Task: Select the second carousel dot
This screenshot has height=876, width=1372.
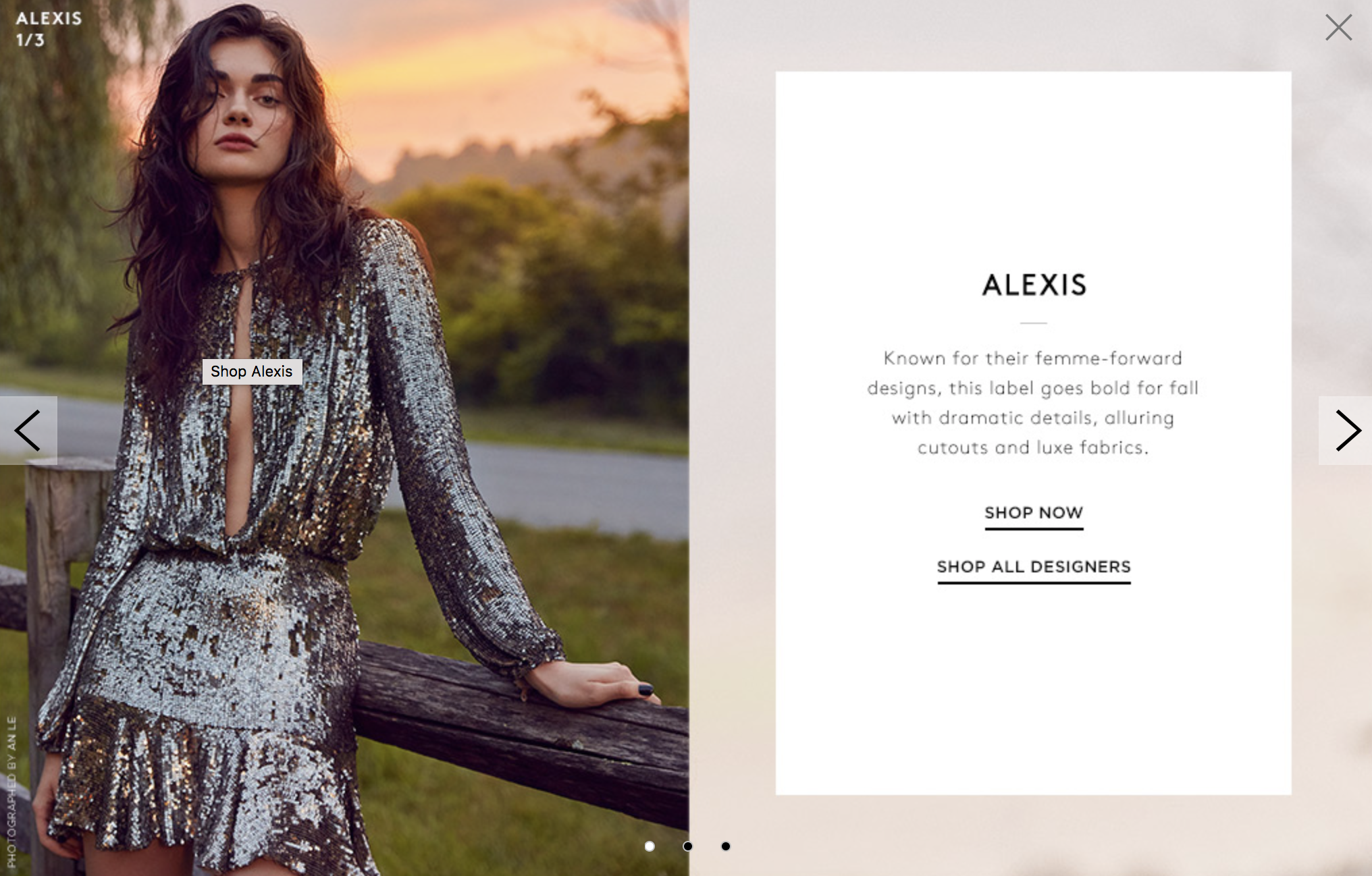Action: point(687,846)
